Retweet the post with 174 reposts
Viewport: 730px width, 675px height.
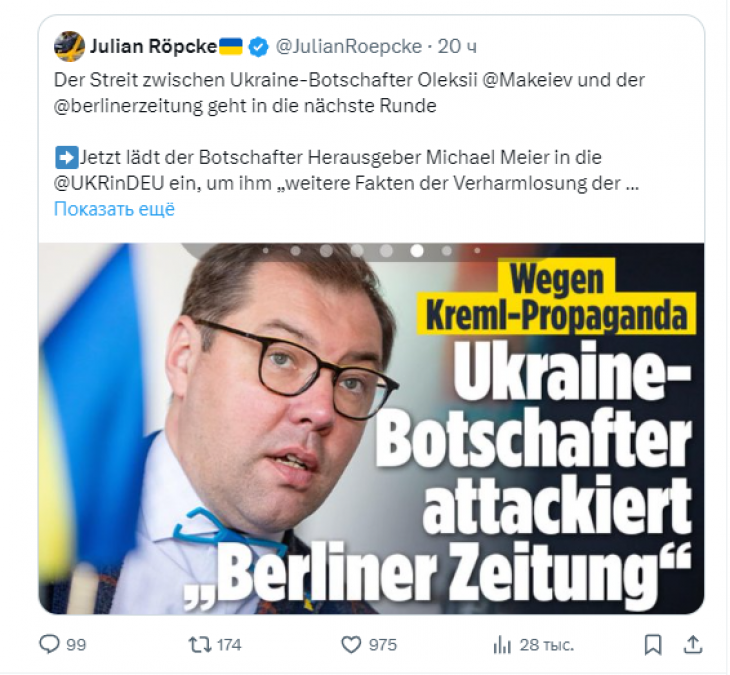(199, 645)
